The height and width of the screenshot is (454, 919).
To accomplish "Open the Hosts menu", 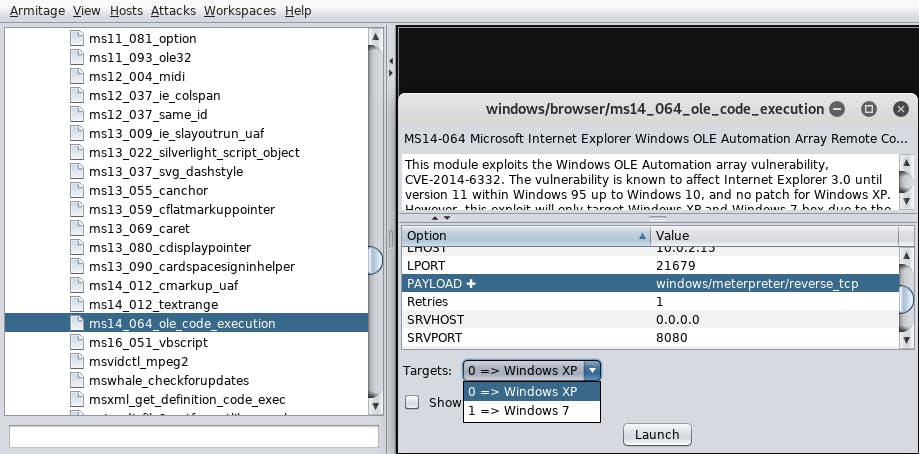I will point(126,11).
